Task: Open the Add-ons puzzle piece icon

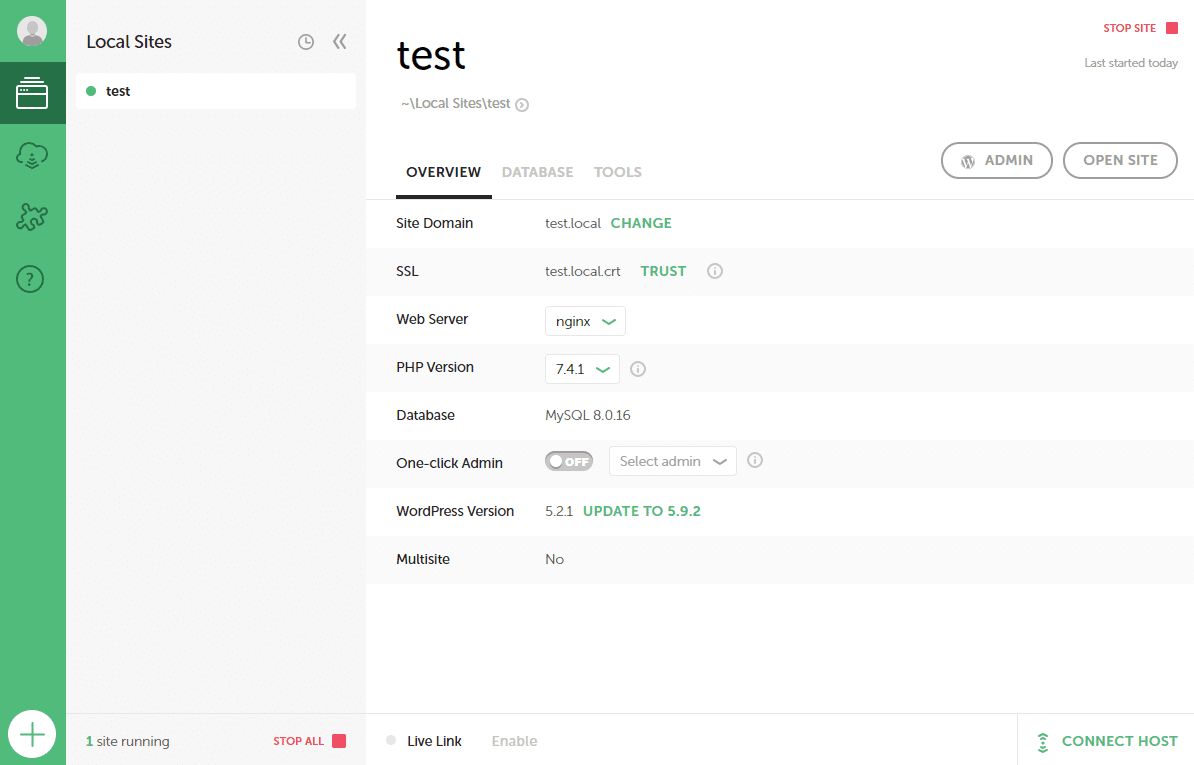Action: (x=32, y=217)
